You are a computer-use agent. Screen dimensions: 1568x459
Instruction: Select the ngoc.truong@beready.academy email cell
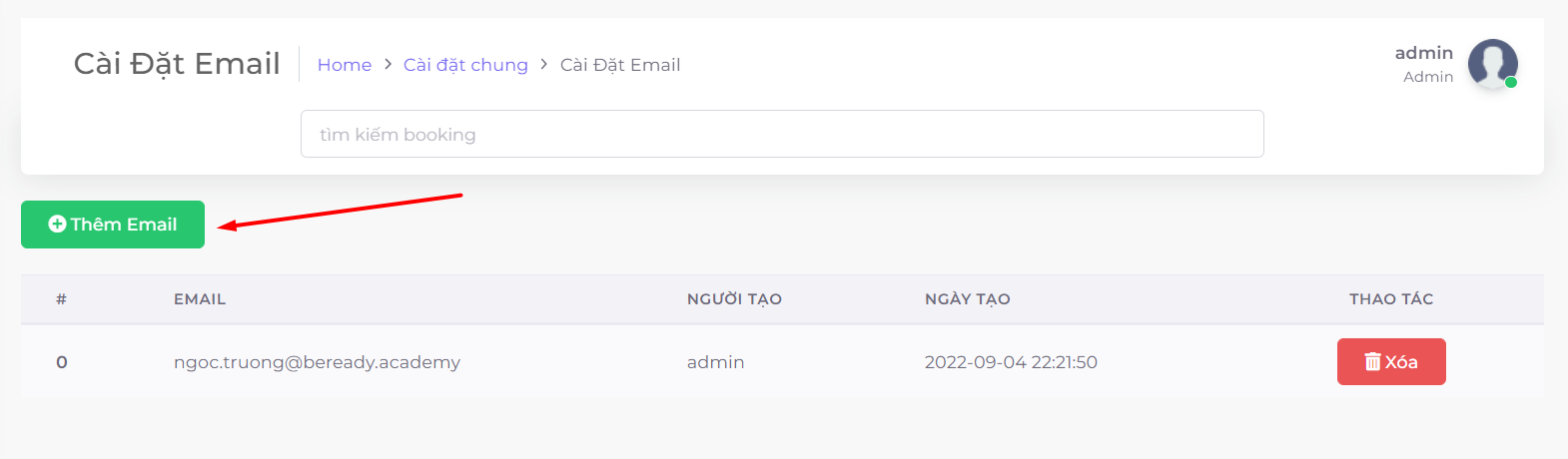tap(317, 362)
